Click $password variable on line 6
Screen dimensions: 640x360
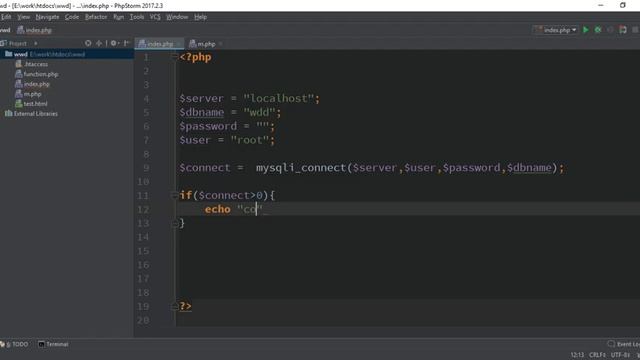[208, 126]
